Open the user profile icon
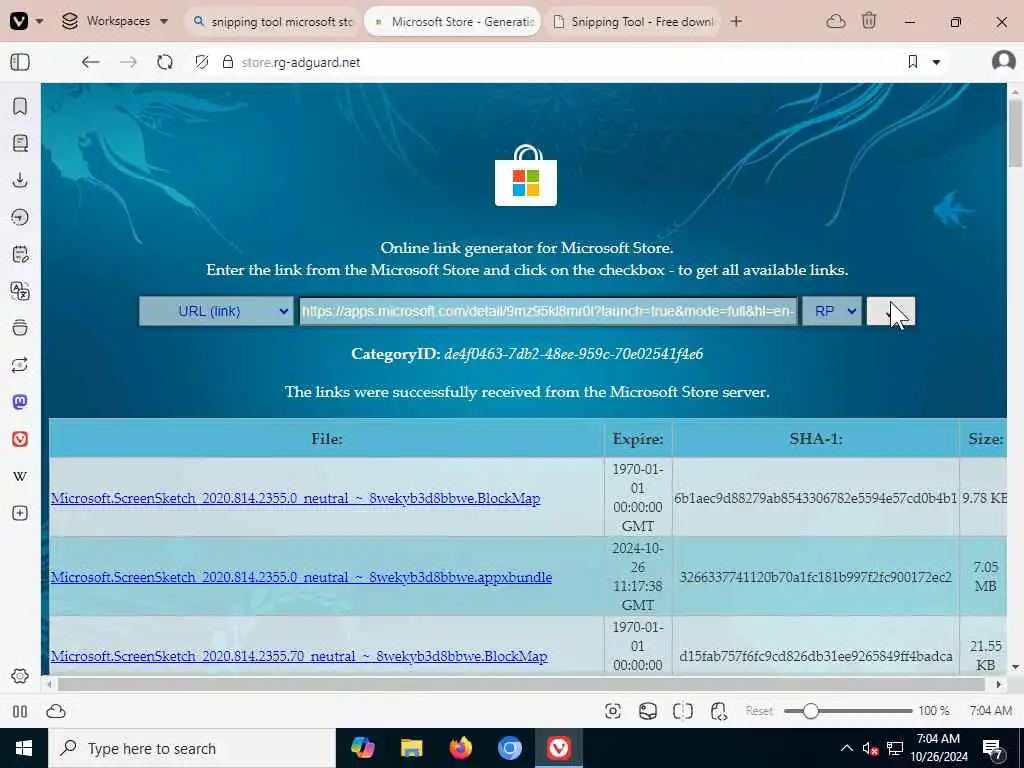The image size is (1024, 768). point(1003,61)
